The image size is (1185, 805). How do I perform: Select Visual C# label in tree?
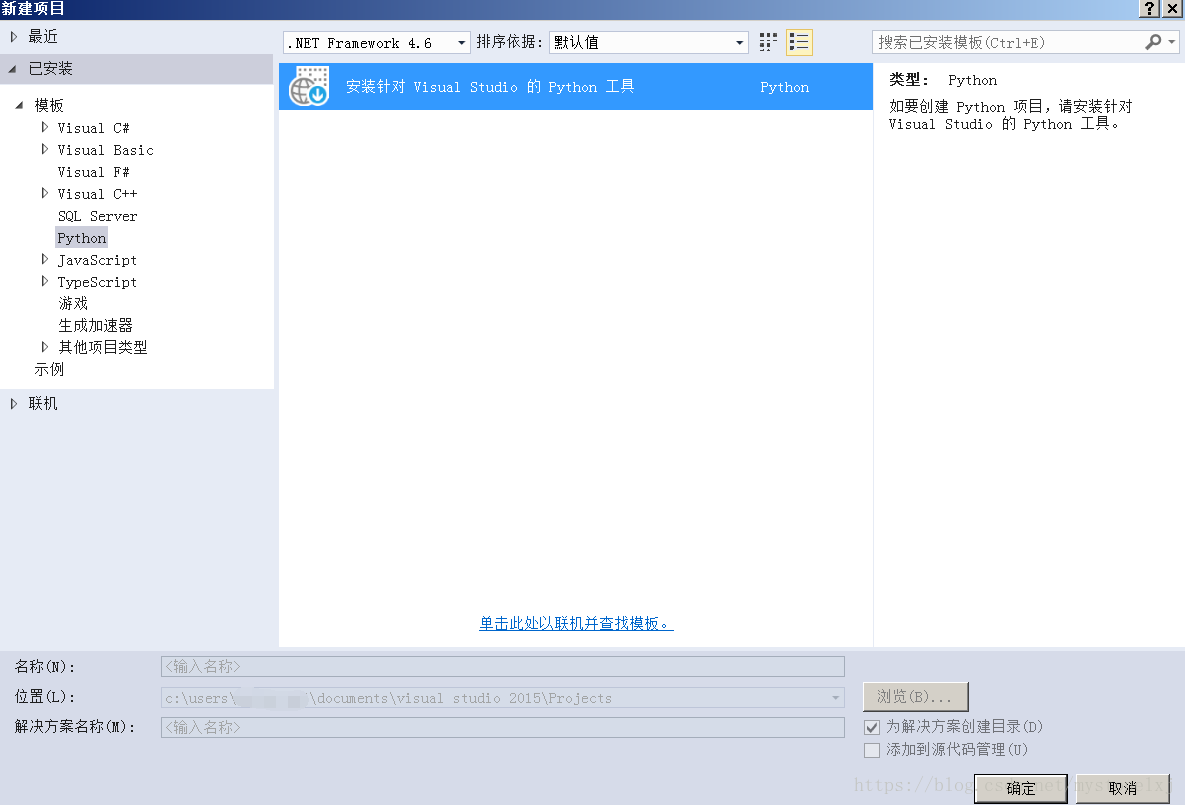[94, 128]
